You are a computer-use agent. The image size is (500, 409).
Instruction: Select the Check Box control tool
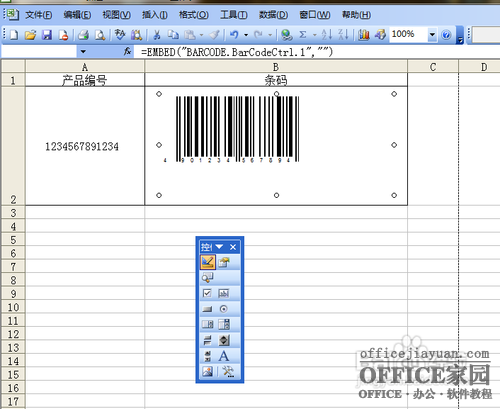coord(207,293)
